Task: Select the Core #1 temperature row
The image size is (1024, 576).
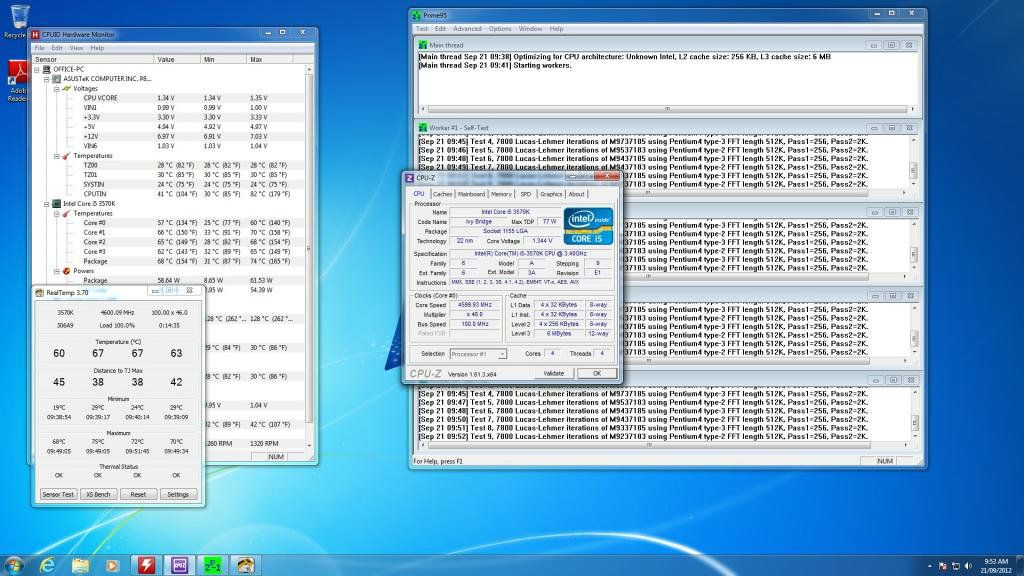Action: (x=168, y=232)
